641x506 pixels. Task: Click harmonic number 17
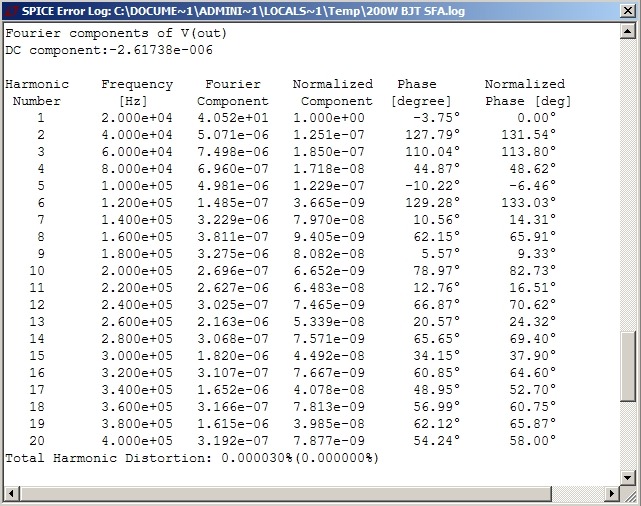(37, 390)
